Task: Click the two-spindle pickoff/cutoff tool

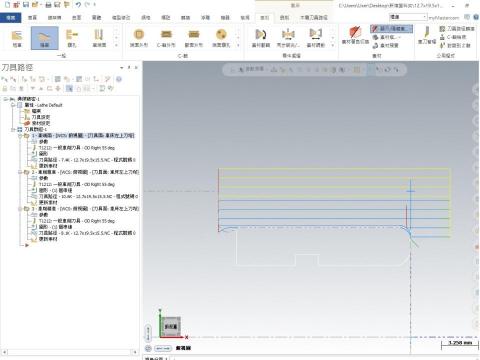Action: [x=288, y=38]
